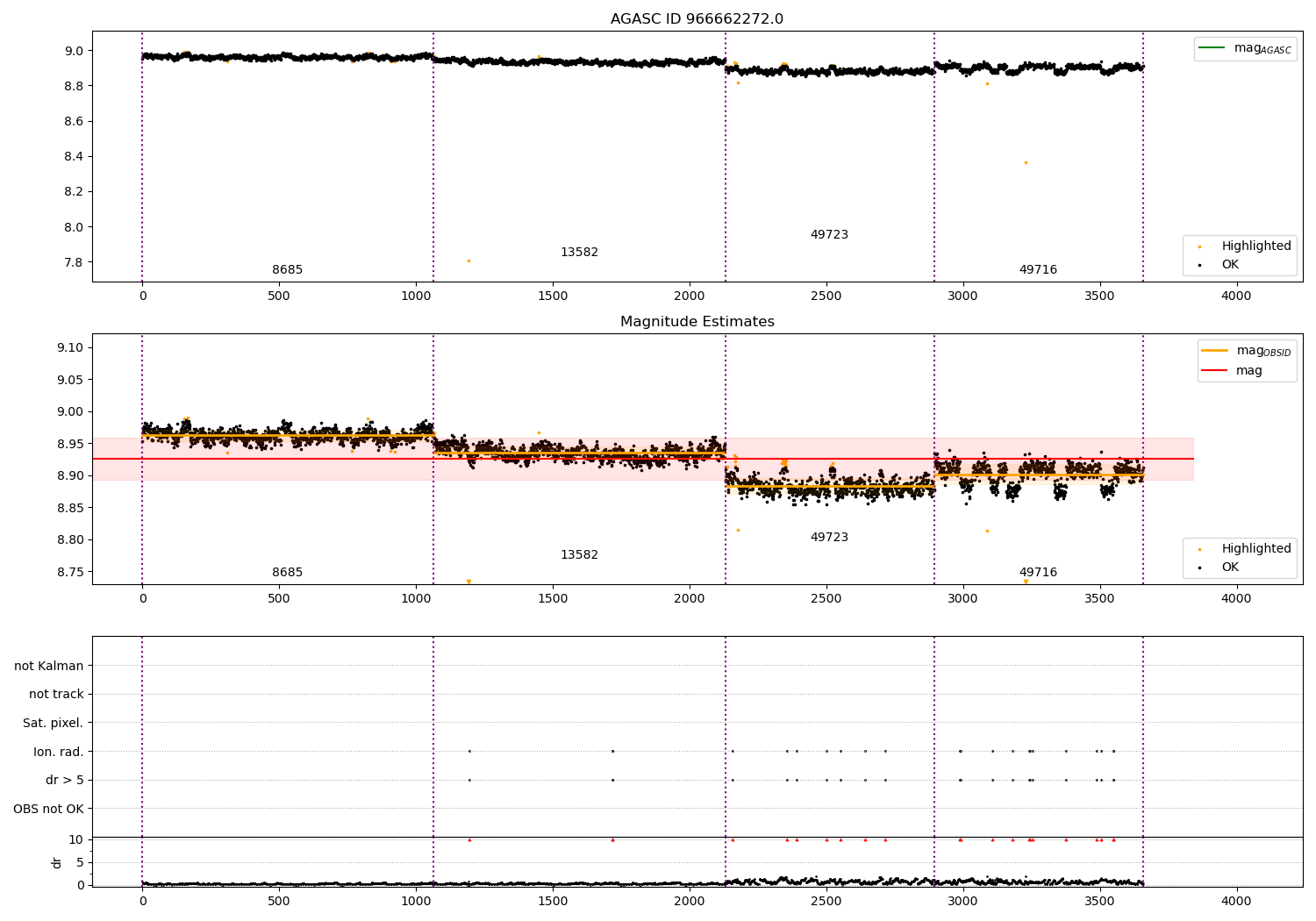
Task: Click the 2500 x-tick of the bottom plot
Action: click(826, 901)
